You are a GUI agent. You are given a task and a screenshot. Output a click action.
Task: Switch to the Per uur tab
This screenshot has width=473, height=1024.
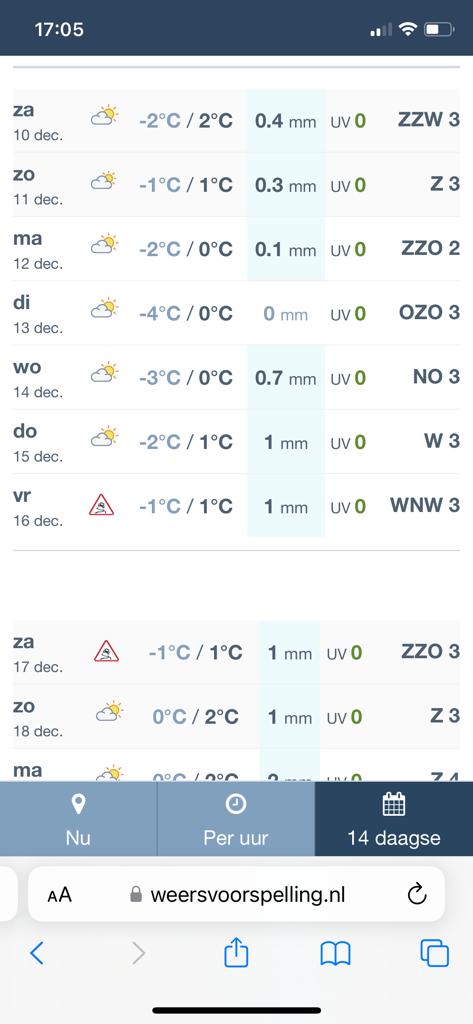tap(236, 819)
